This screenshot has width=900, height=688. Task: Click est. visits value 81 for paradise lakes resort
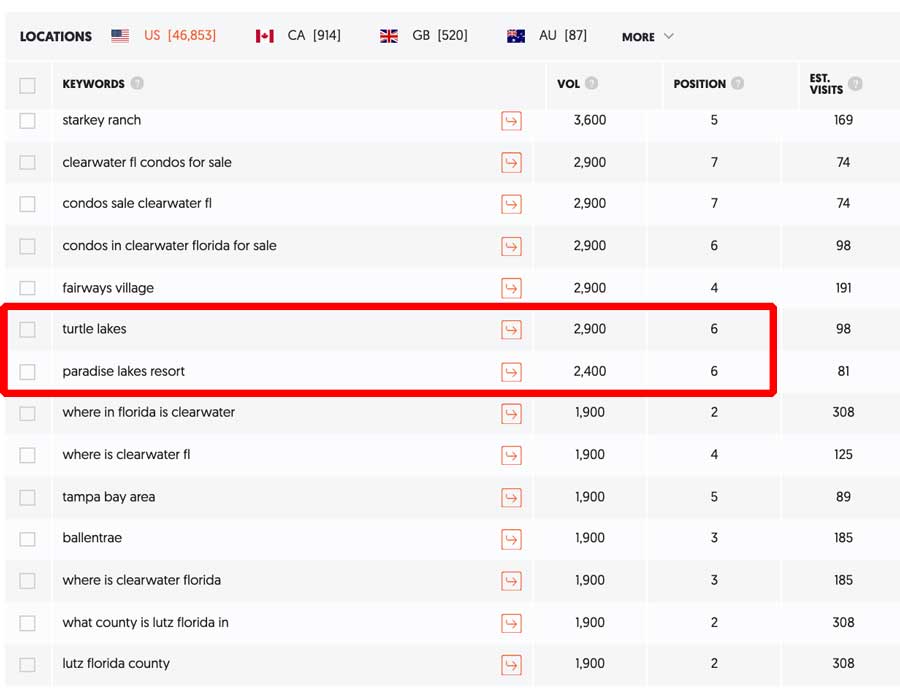pyautogui.click(x=843, y=371)
